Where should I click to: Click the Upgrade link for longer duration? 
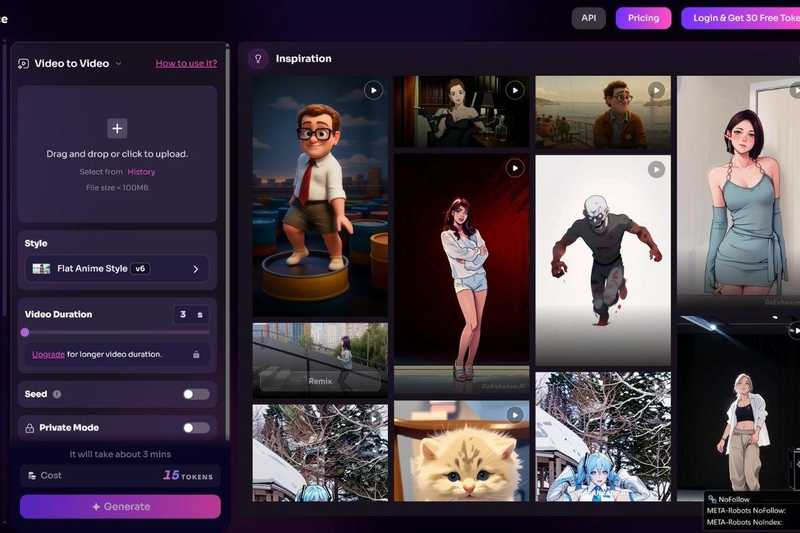coord(48,354)
